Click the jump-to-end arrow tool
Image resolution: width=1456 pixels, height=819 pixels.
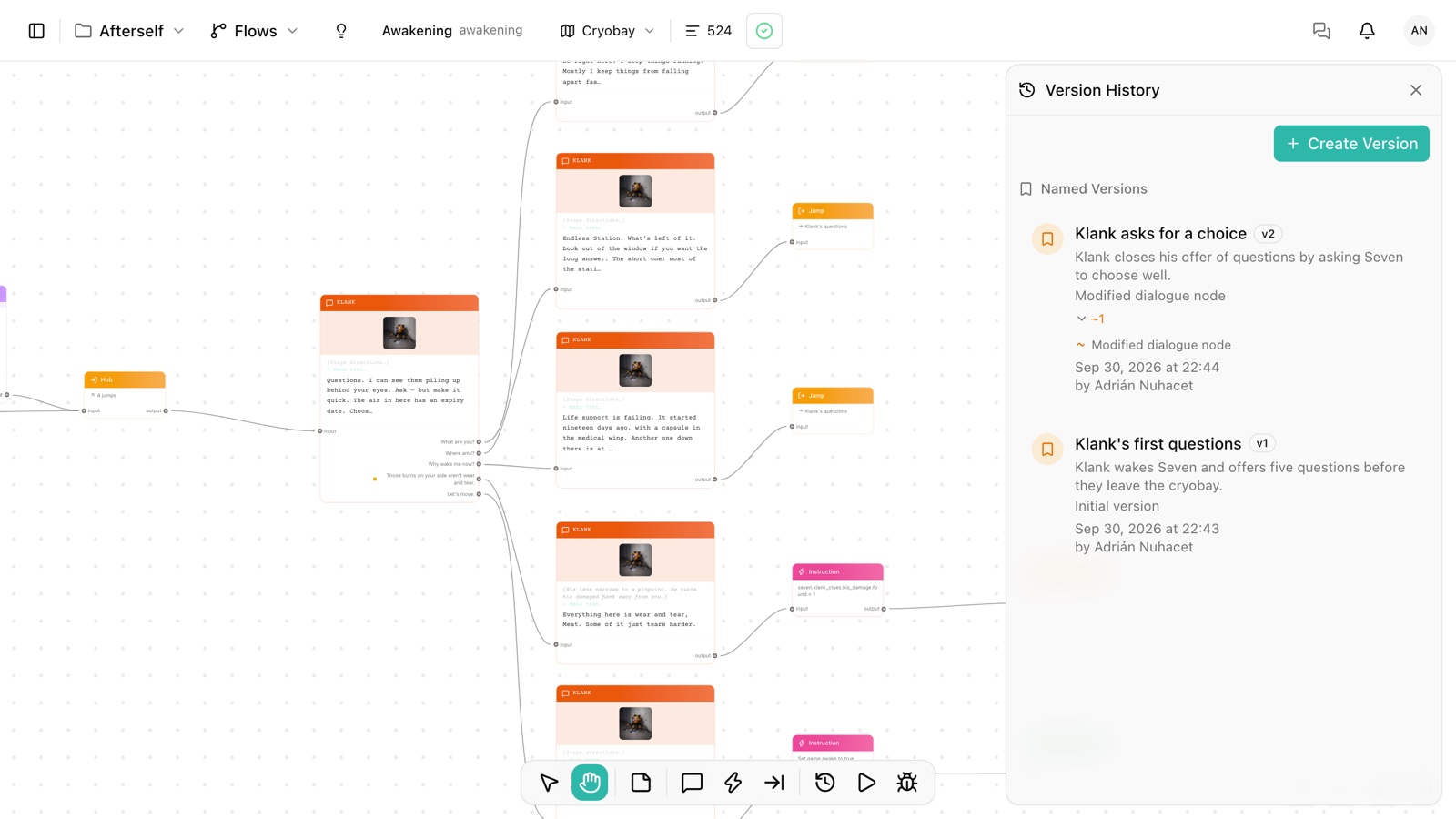point(774,783)
